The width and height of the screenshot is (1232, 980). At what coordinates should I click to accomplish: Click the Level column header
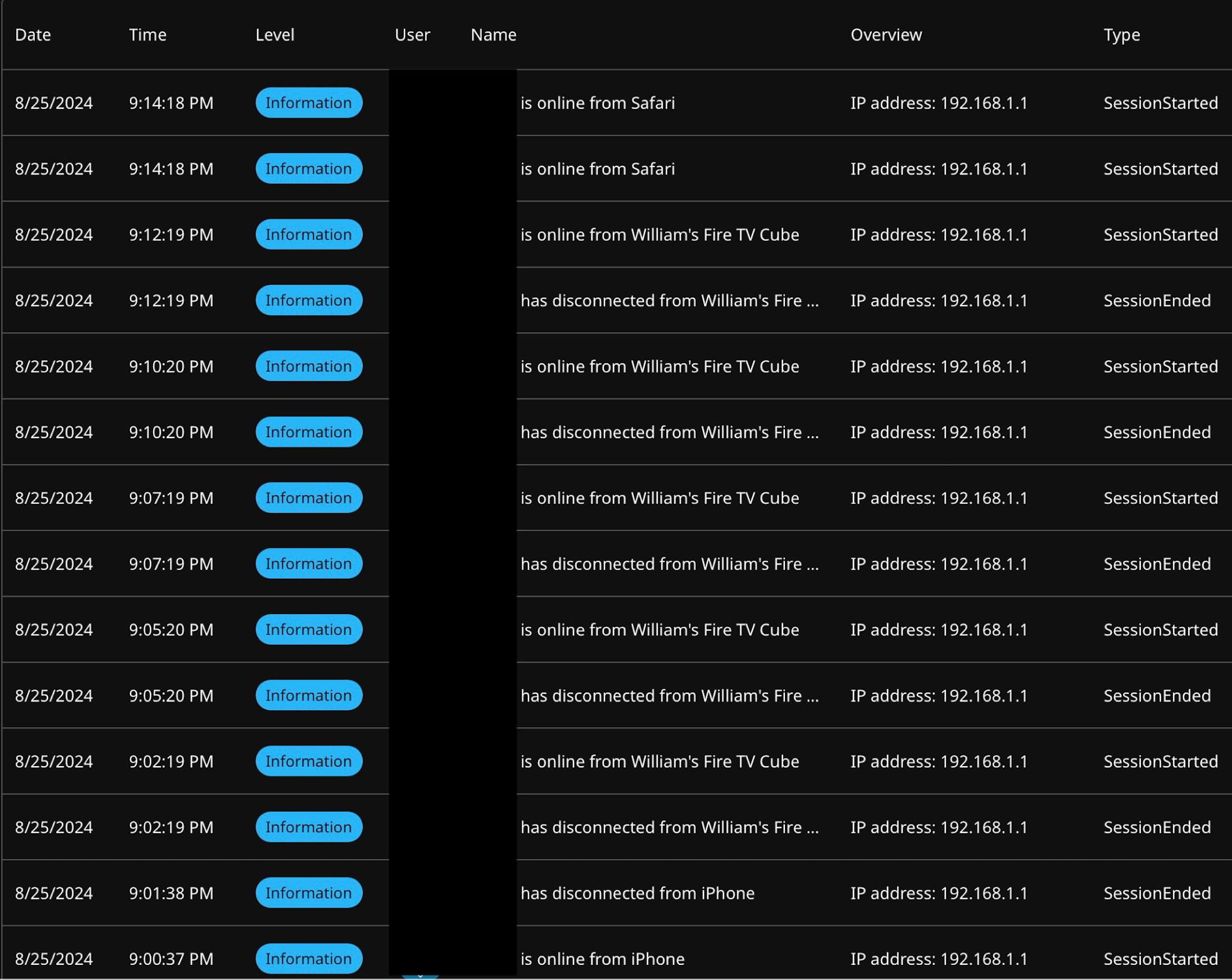(x=275, y=35)
